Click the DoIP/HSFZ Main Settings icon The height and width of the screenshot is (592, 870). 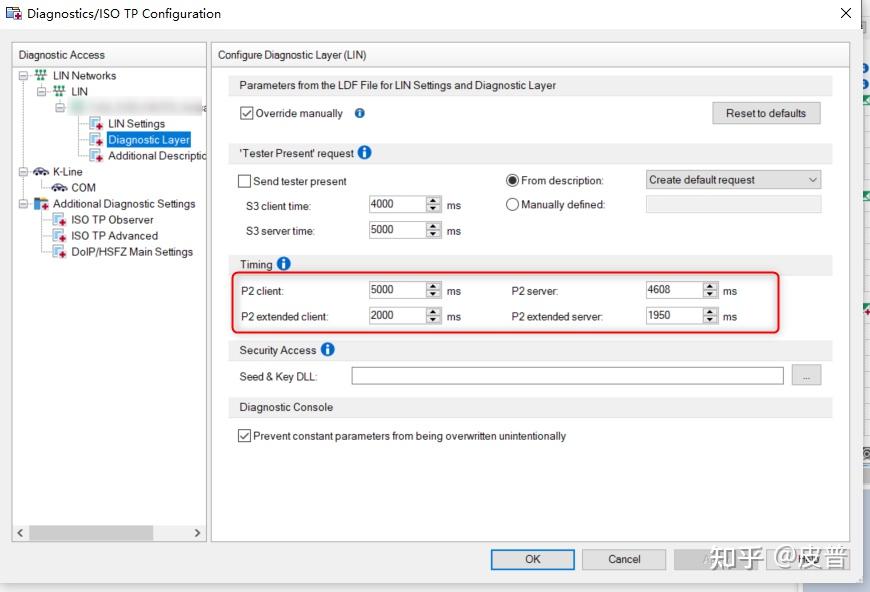point(59,252)
